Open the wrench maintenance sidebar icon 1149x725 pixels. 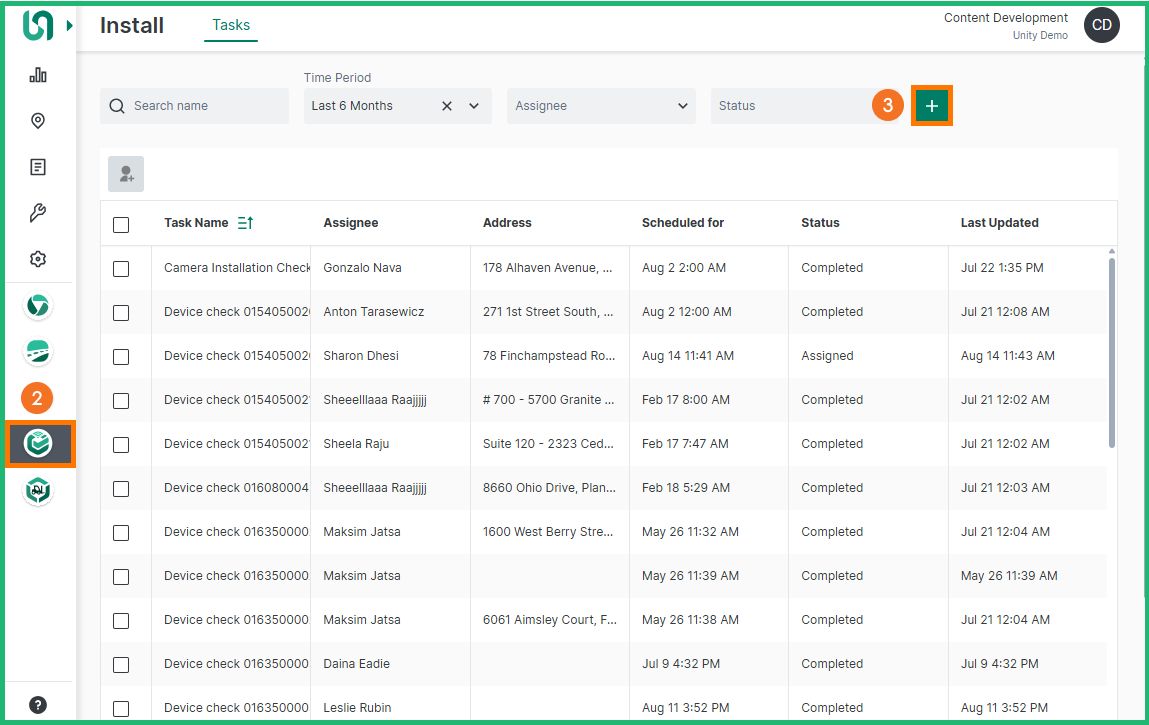[38, 213]
